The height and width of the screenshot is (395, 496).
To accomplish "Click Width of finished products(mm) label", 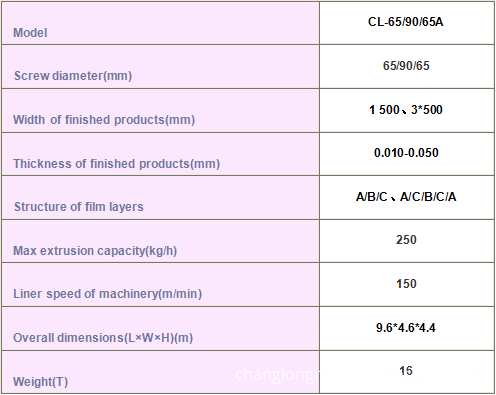I will (x=104, y=120).
